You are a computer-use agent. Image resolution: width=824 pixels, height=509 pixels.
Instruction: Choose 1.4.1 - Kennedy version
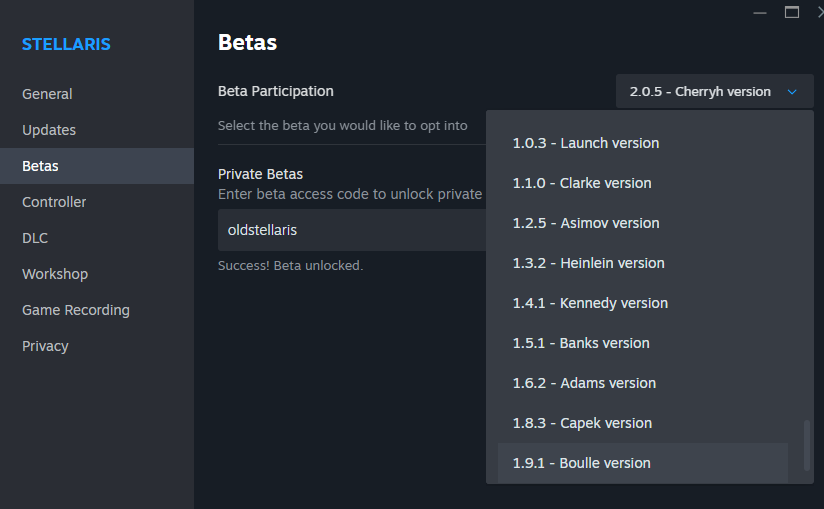coord(643,303)
